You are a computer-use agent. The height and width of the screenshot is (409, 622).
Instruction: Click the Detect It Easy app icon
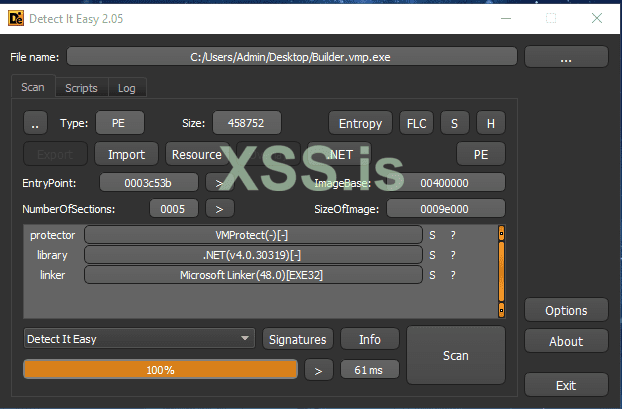16,18
